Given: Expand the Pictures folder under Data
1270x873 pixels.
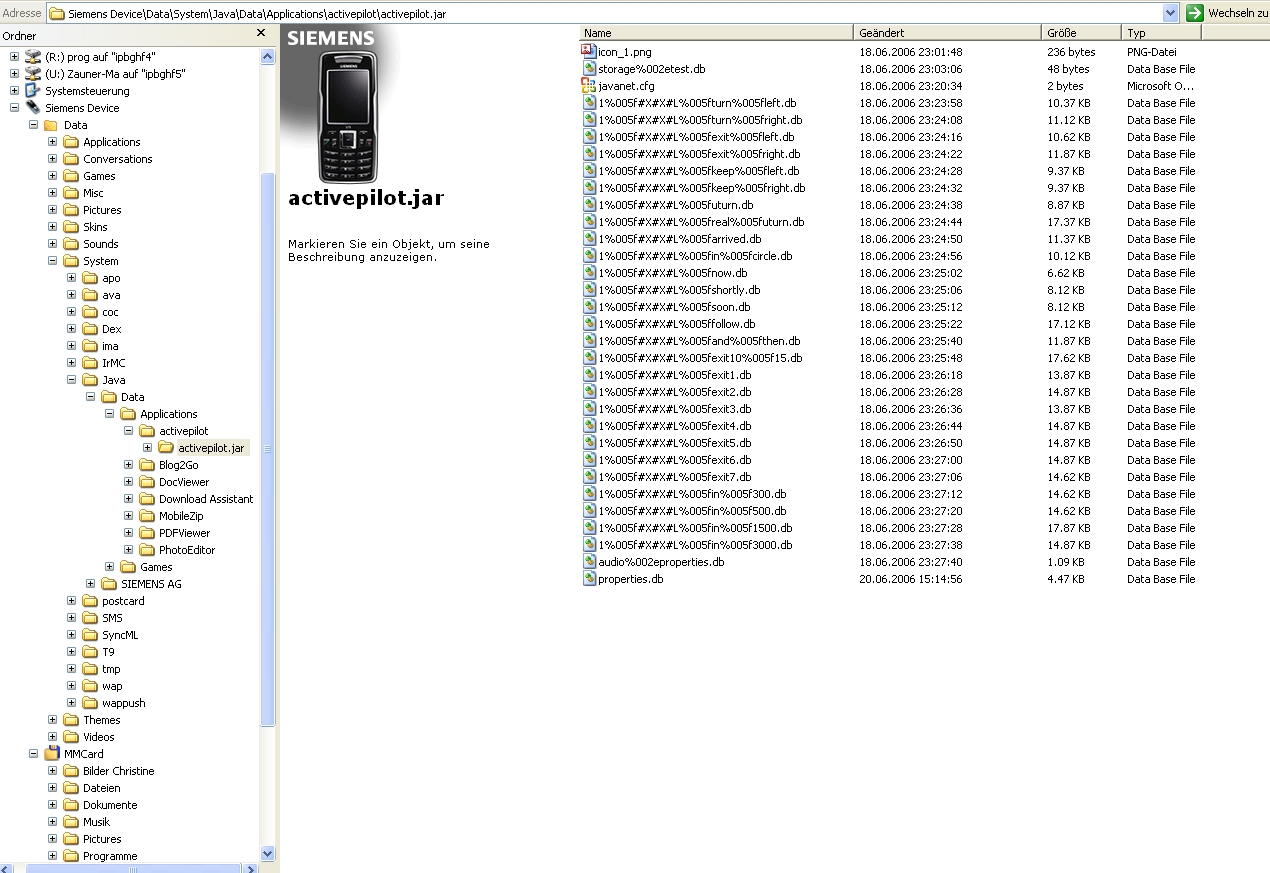Looking at the screenshot, I should coord(52,210).
